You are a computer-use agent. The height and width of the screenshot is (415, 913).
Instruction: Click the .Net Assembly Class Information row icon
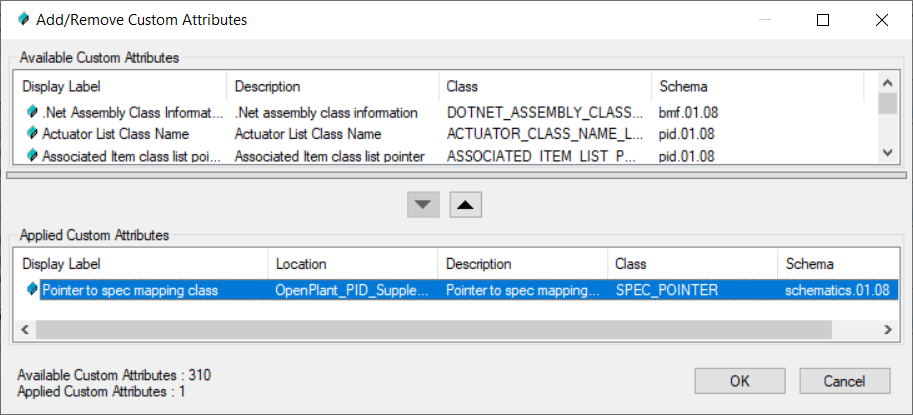click(x=32, y=112)
